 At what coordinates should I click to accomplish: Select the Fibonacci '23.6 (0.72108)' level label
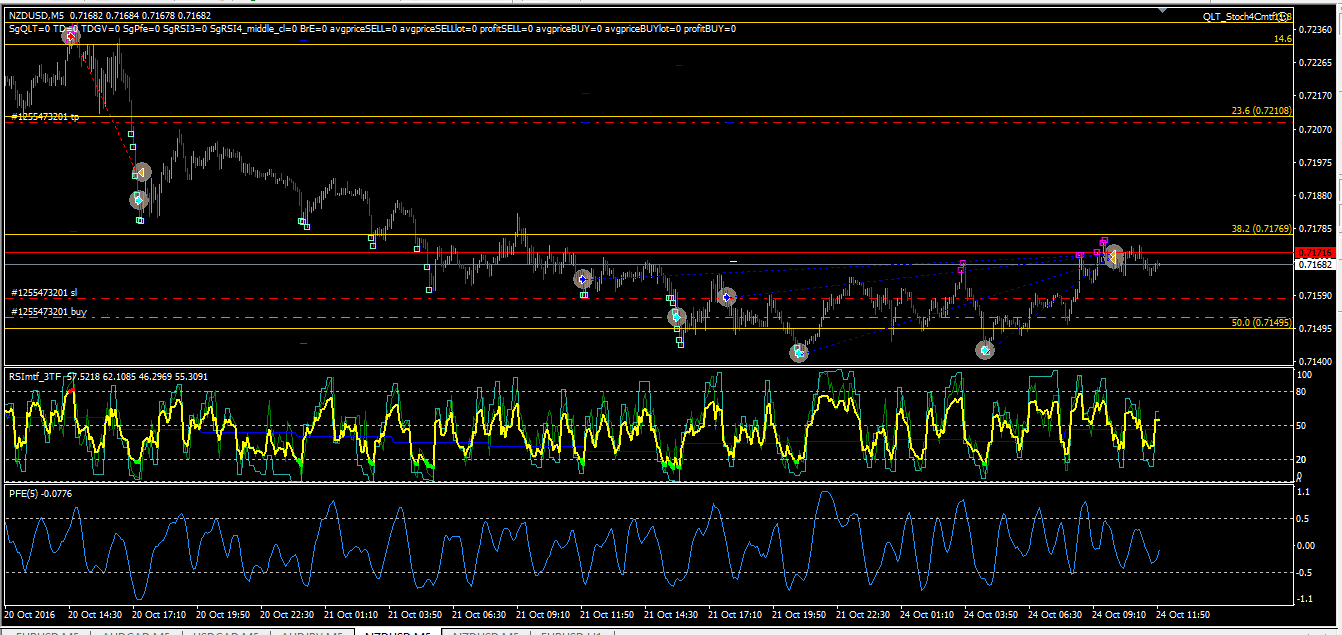coord(1260,111)
